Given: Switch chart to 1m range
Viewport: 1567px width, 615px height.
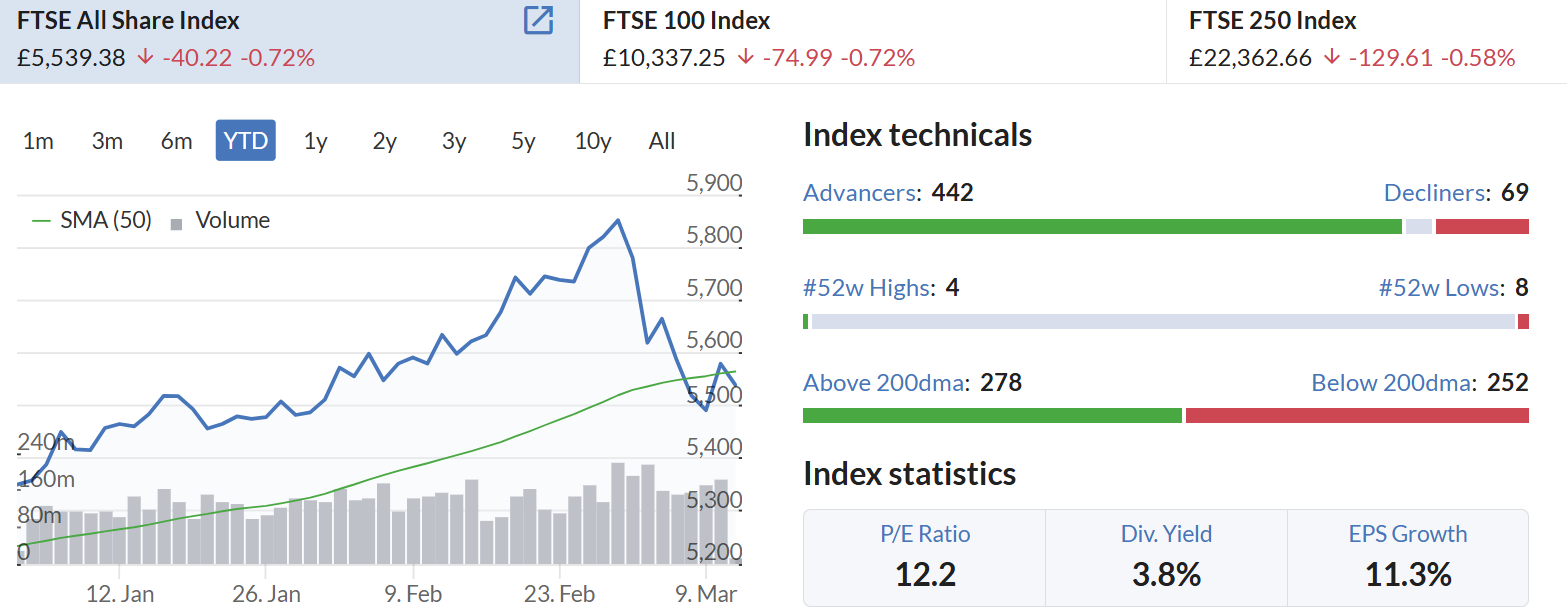Looking at the screenshot, I should click(38, 141).
